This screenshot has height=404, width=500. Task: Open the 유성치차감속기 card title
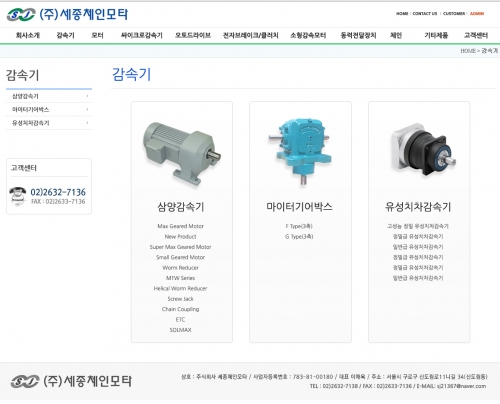point(418,207)
